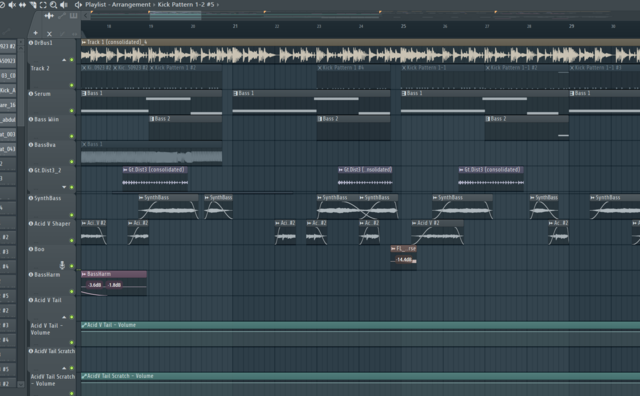The height and width of the screenshot is (396, 640).
Task: Toggle the Acid V Shaper mute LED
Action: pyautogui.click(x=72, y=240)
